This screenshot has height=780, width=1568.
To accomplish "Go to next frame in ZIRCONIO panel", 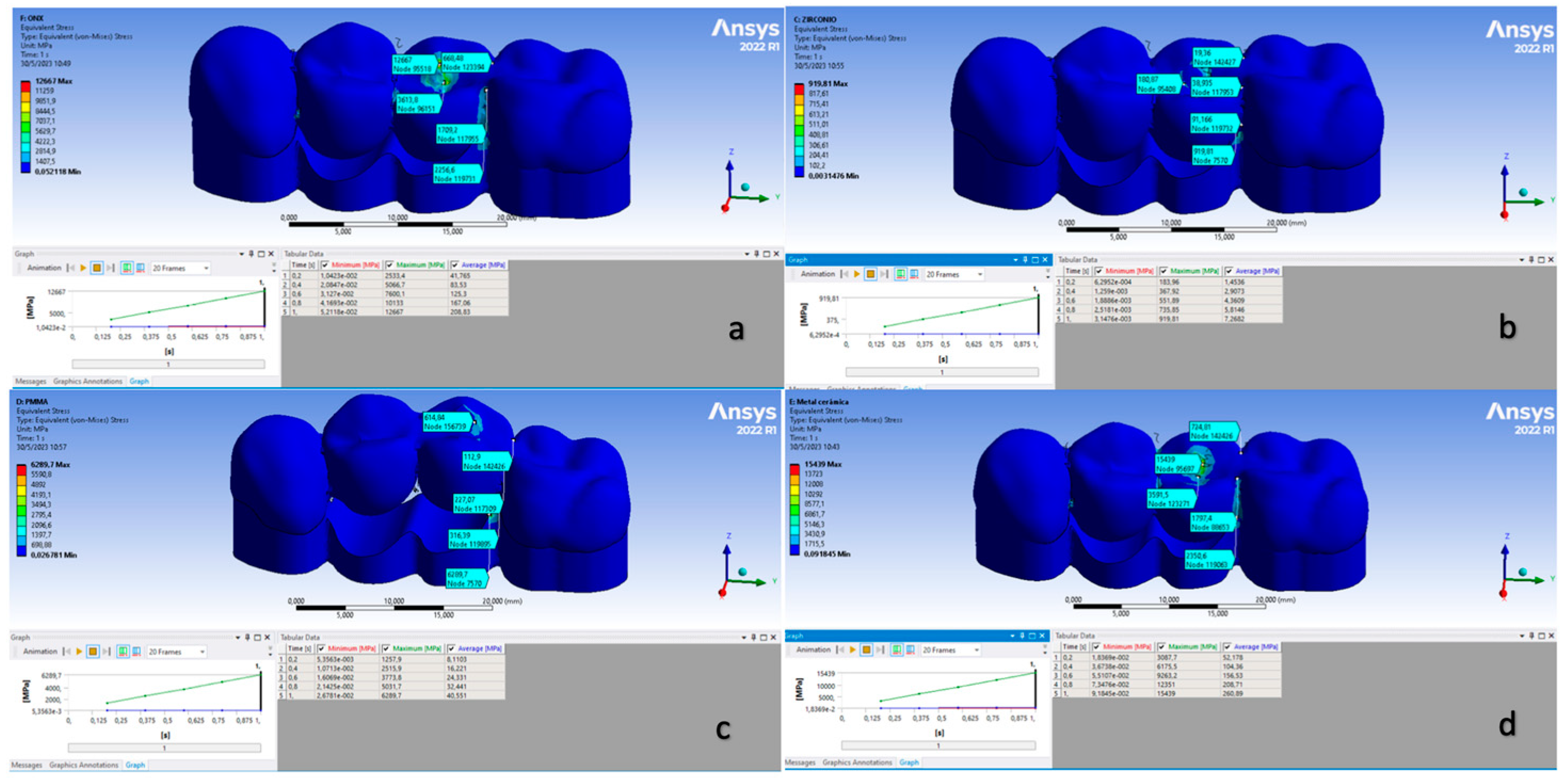I will point(884,274).
